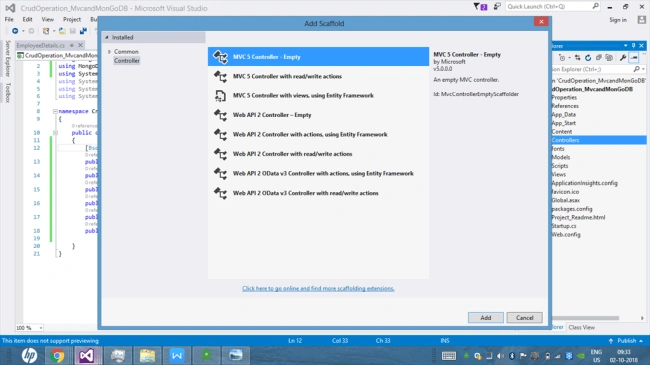Open the New Project dropdown arrow
Image resolution: width=650 pixels, height=365 pixels.
click(x=54, y=31)
